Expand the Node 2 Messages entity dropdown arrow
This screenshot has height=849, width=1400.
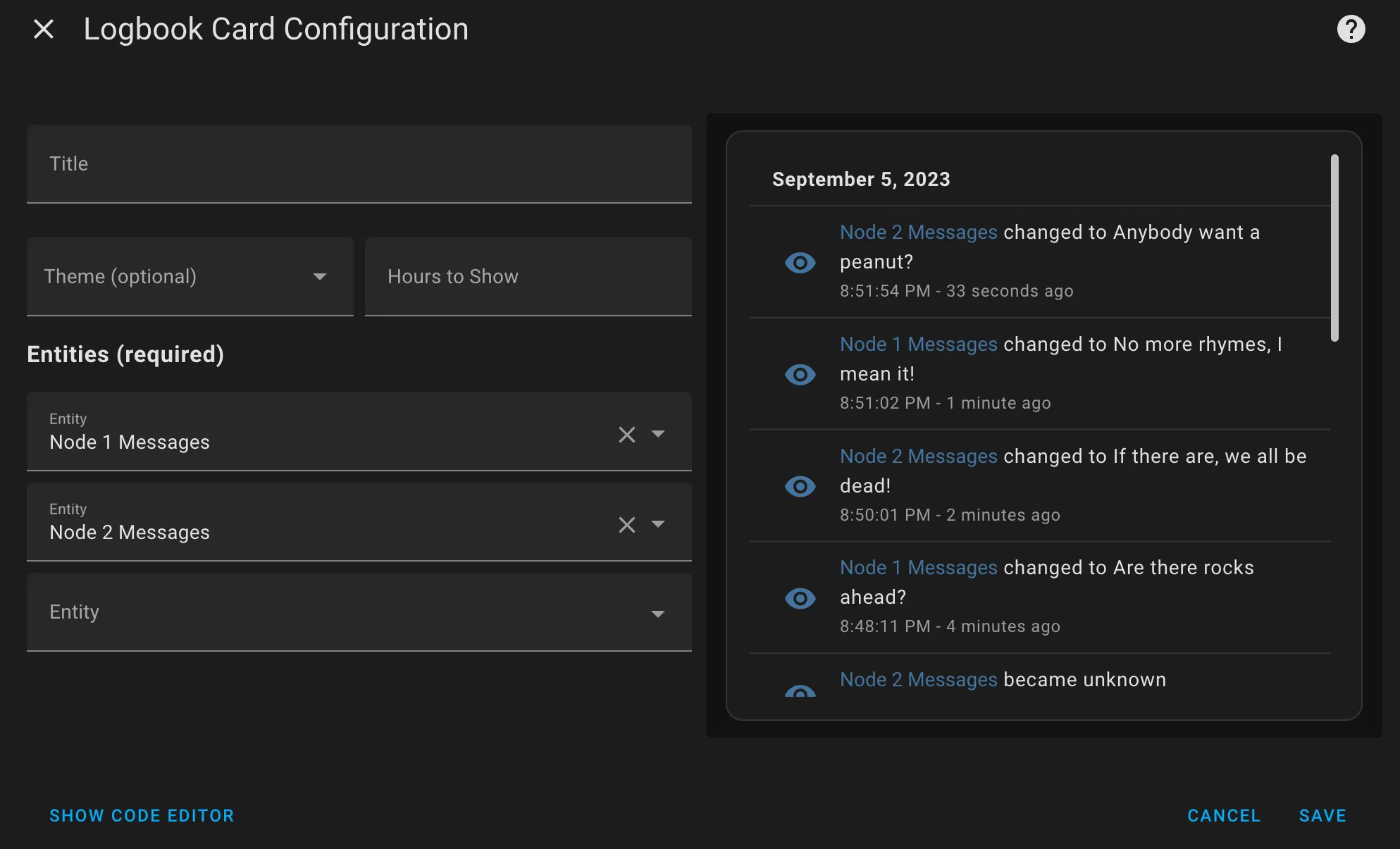pos(658,524)
